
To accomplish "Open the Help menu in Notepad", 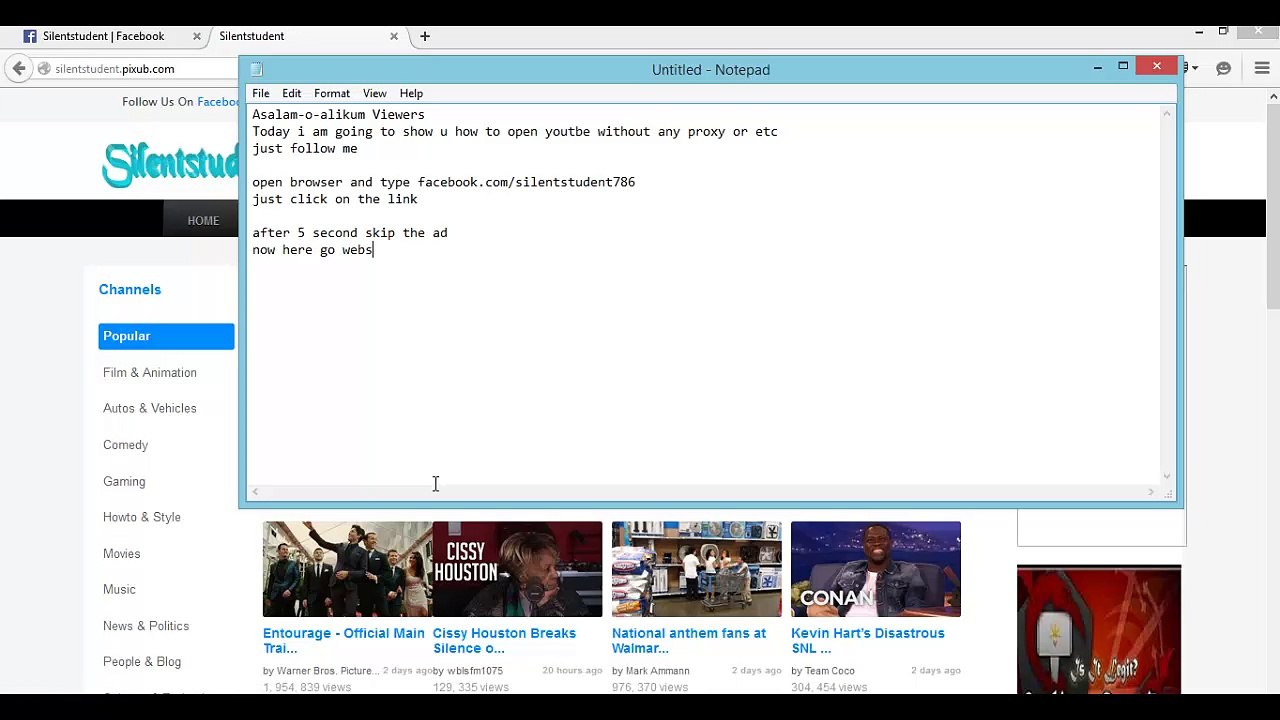I will pyautogui.click(x=411, y=93).
